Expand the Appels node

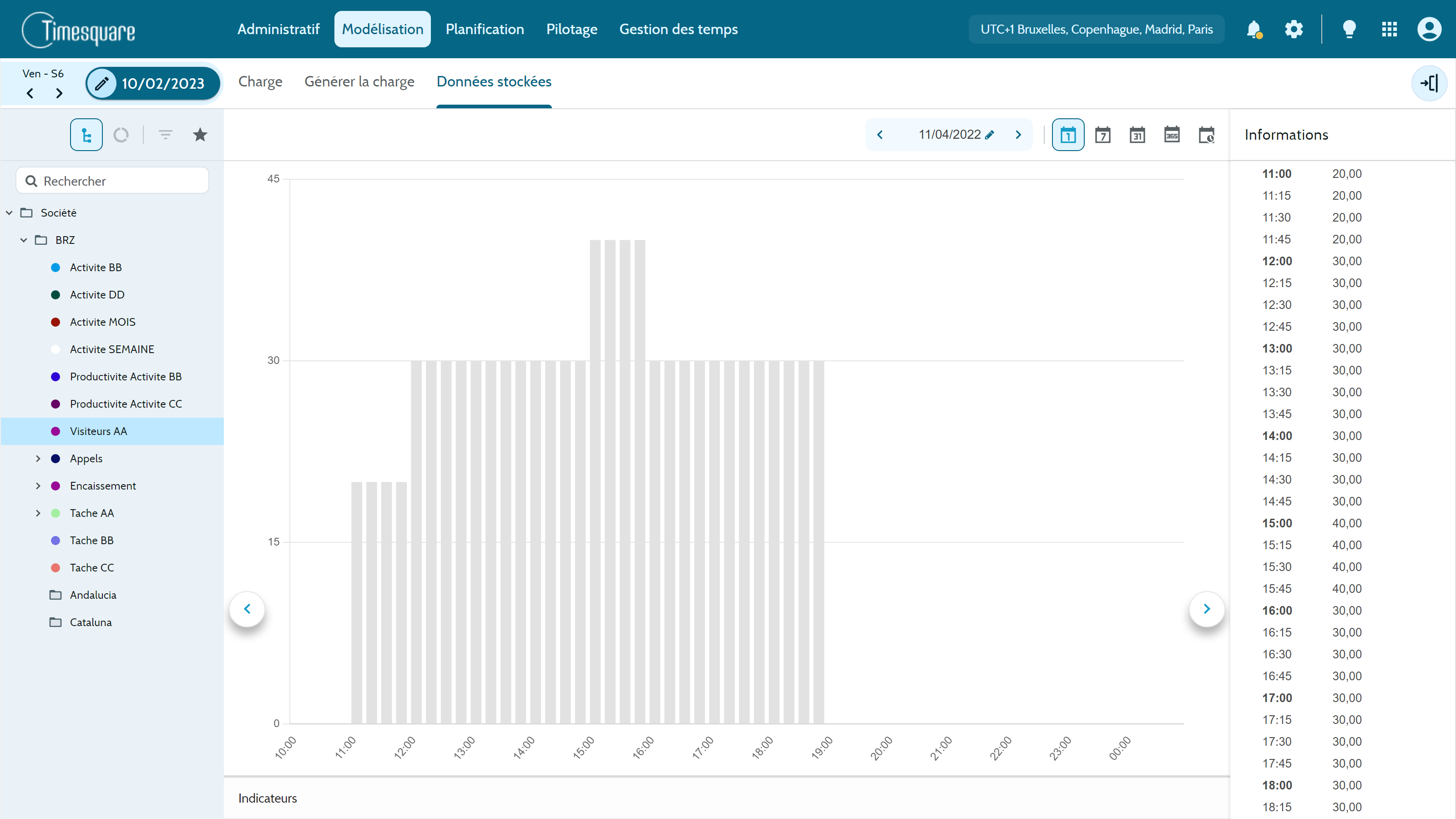[x=38, y=458]
